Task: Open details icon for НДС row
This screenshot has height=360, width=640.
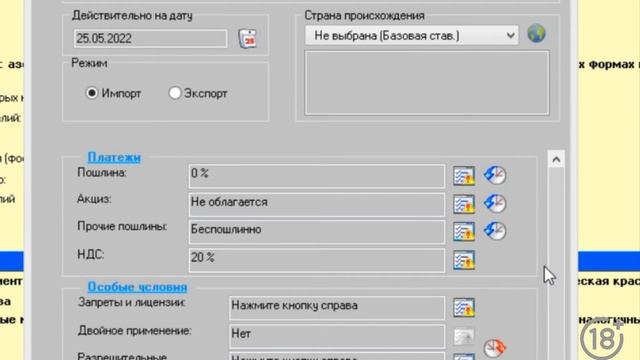Action: [464, 260]
